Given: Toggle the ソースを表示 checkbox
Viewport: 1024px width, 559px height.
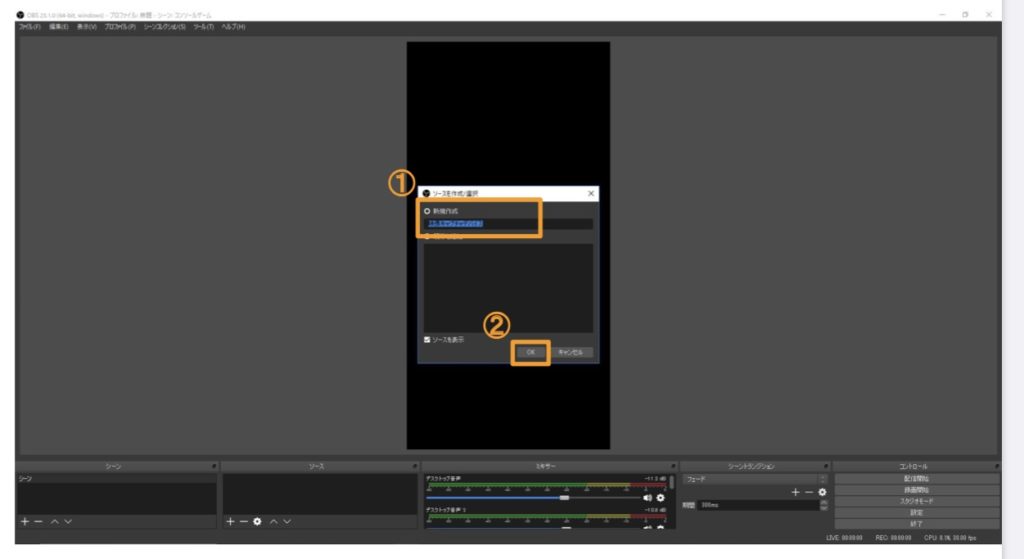Looking at the screenshot, I should (x=428, y=340).
